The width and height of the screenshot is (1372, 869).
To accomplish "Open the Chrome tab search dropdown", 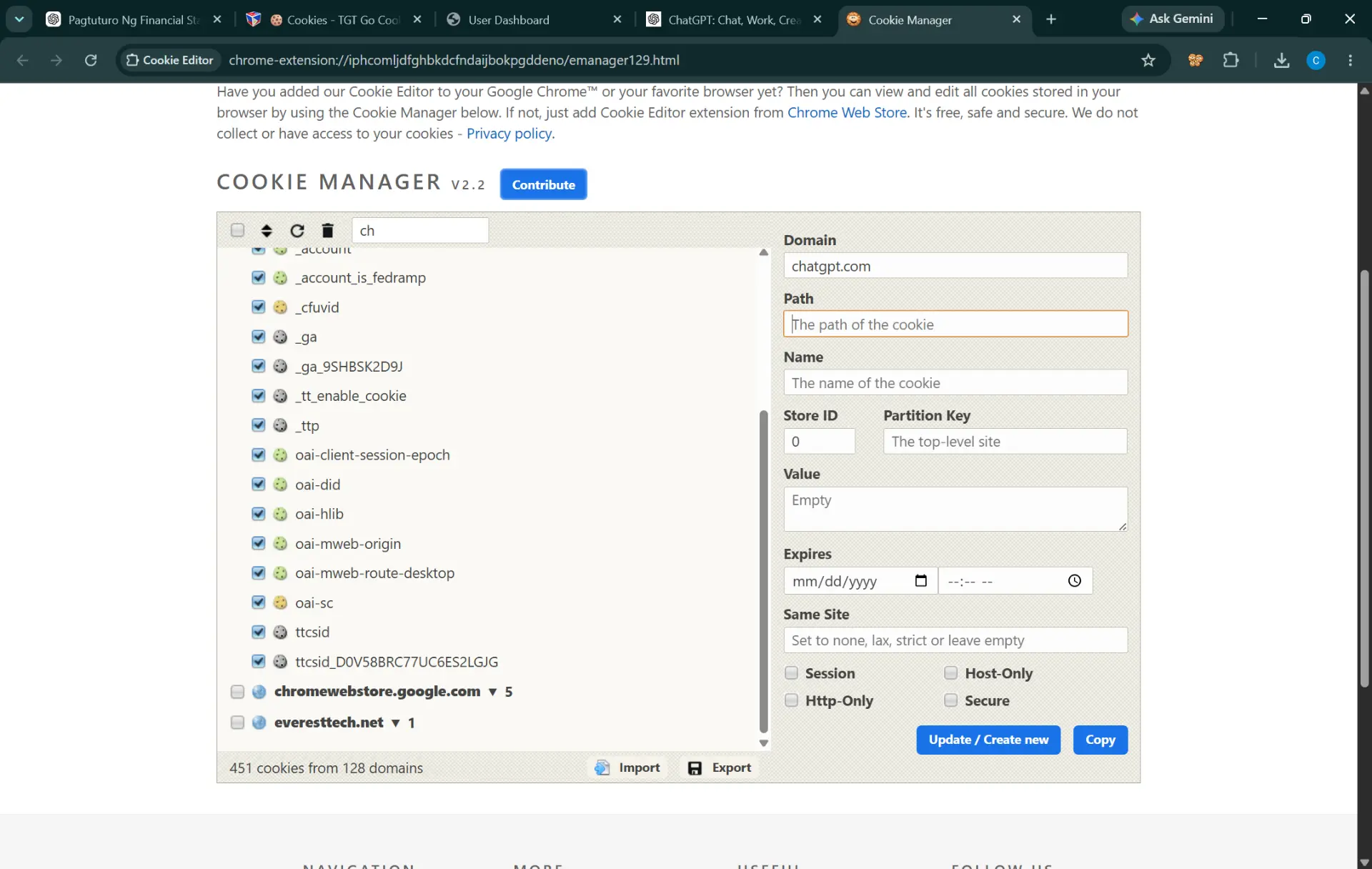I will point(19,19).
